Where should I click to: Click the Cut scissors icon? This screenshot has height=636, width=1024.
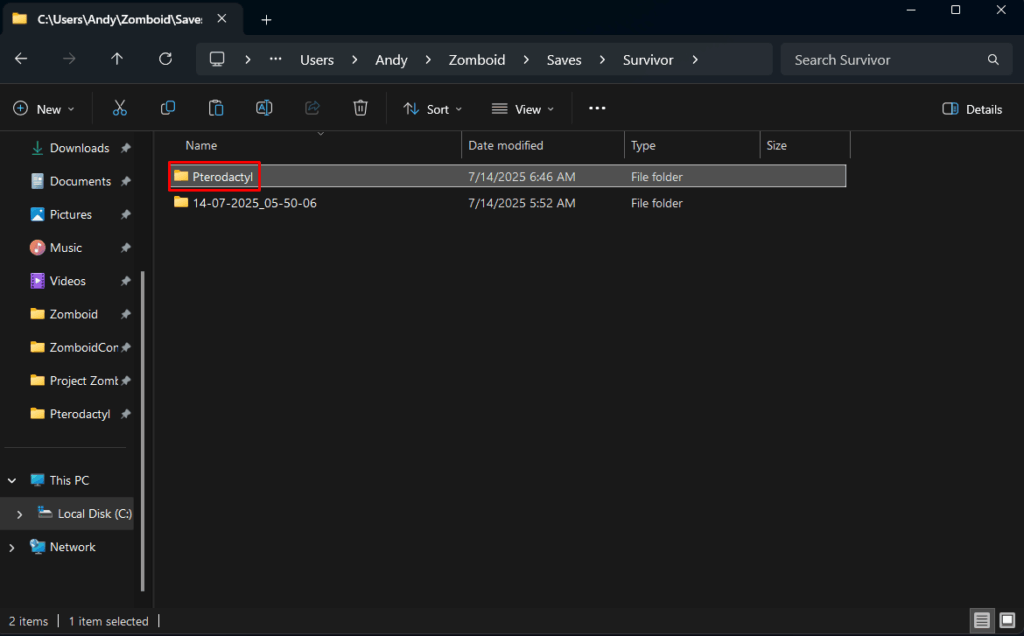click(120, 108)
